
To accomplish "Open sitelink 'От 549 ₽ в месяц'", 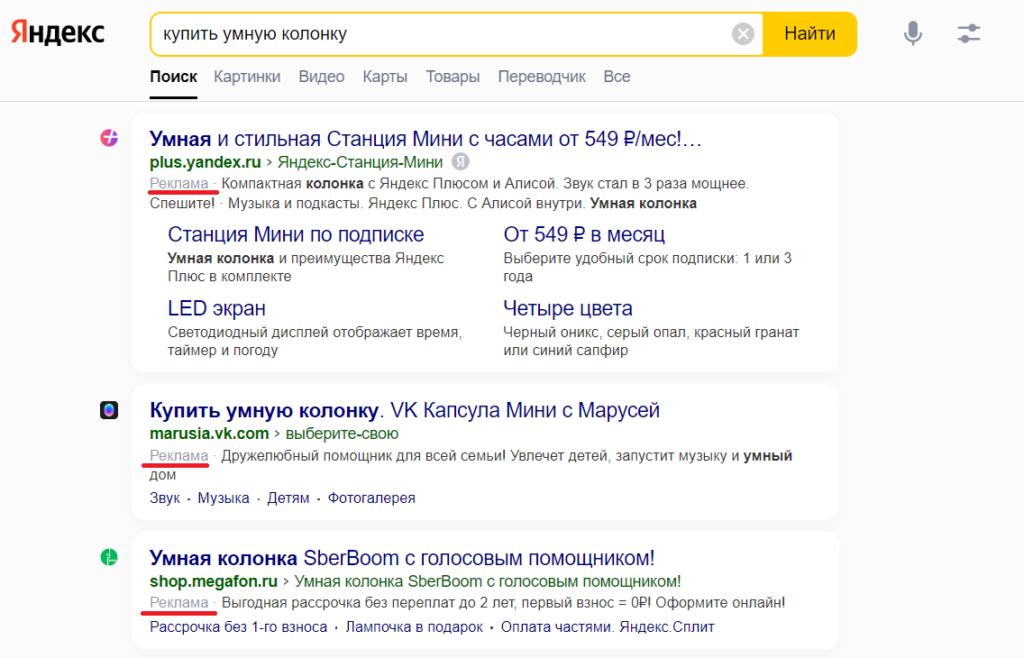I will pyautogui.click(x=584, y=234).
